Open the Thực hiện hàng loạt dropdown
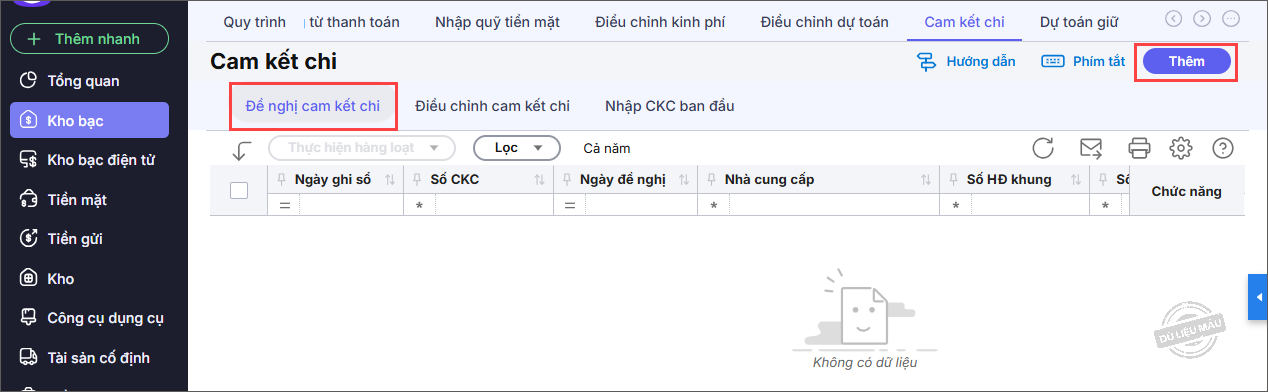1268x392 pixels. coord(362,148)
